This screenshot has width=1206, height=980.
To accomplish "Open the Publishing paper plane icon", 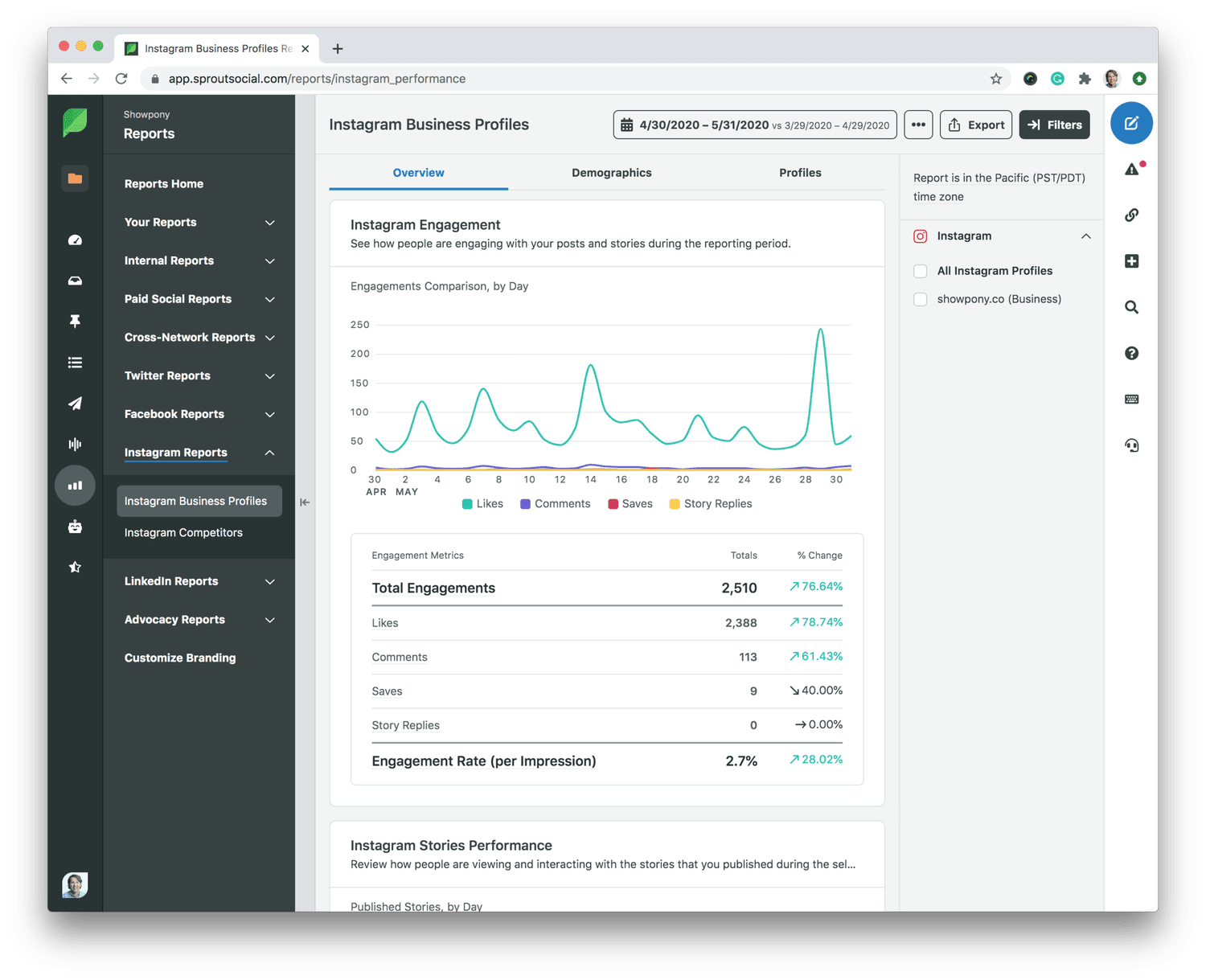I will 75,403.
